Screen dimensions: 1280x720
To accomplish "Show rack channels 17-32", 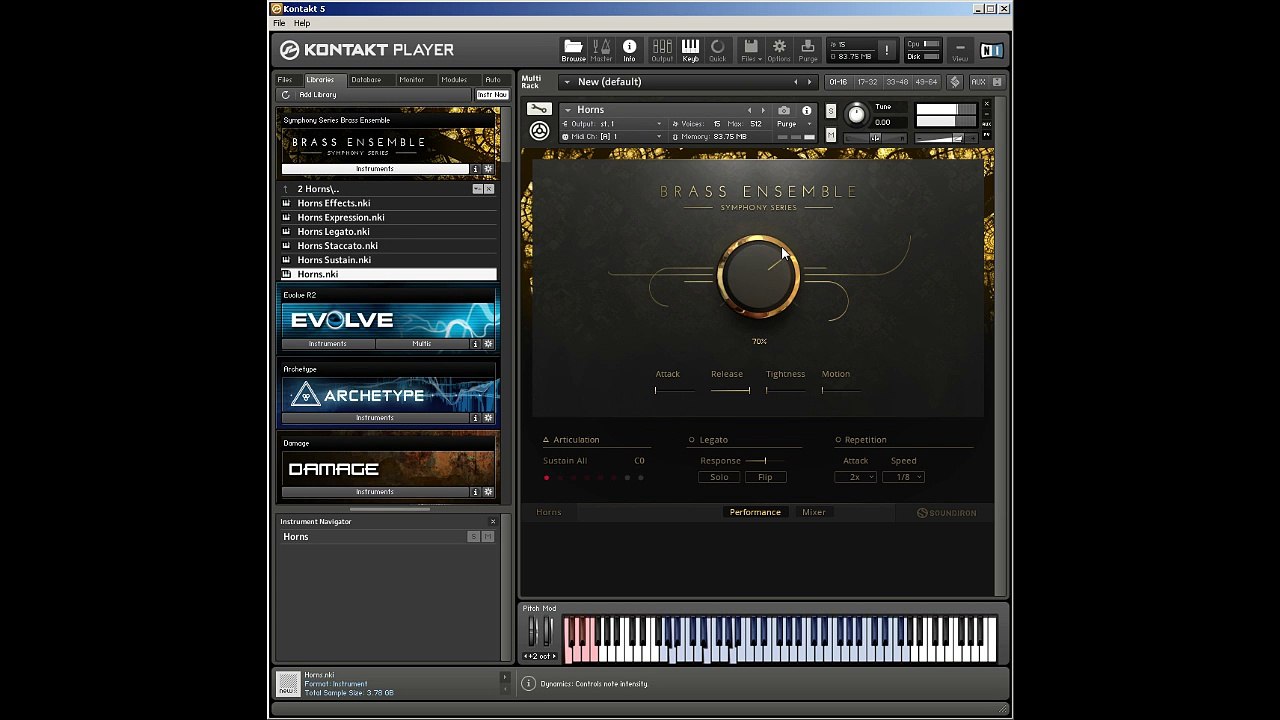I will pyautogui.click(x=867, y=82).
